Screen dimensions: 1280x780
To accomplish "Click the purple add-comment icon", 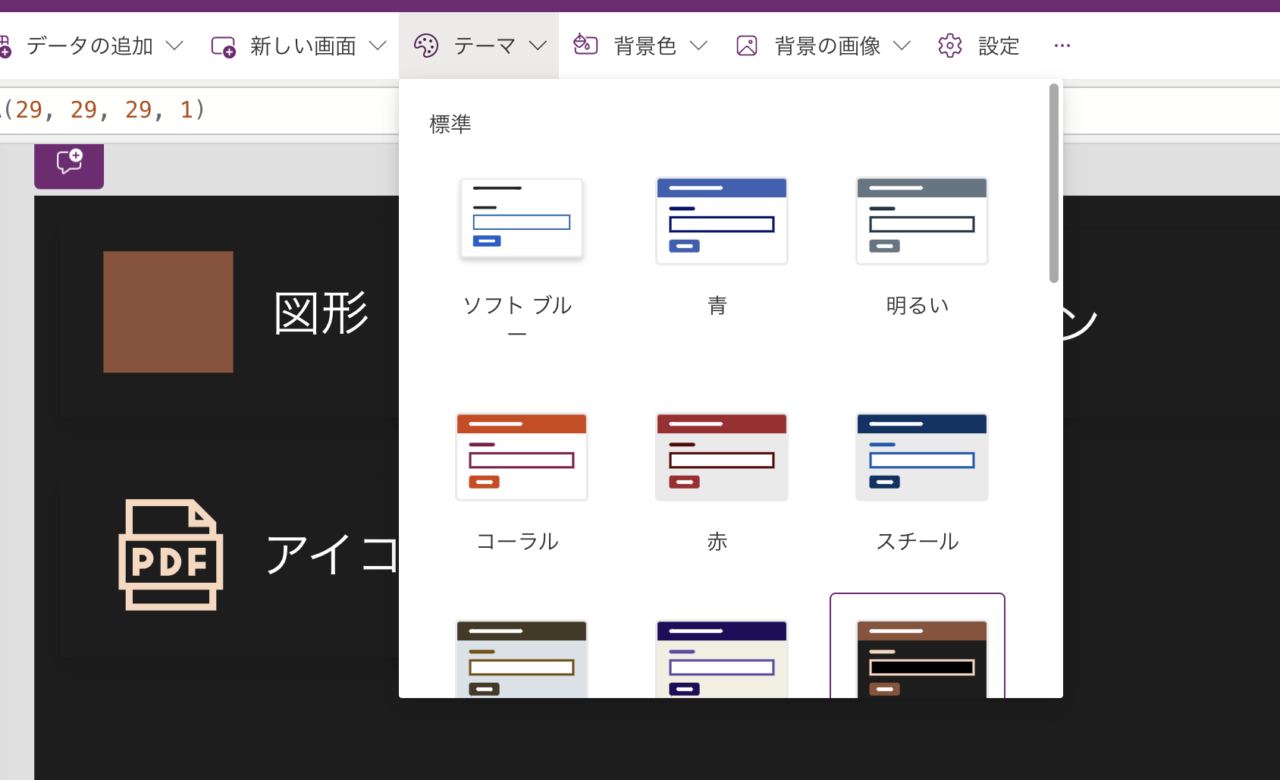I will pos(68,165).
